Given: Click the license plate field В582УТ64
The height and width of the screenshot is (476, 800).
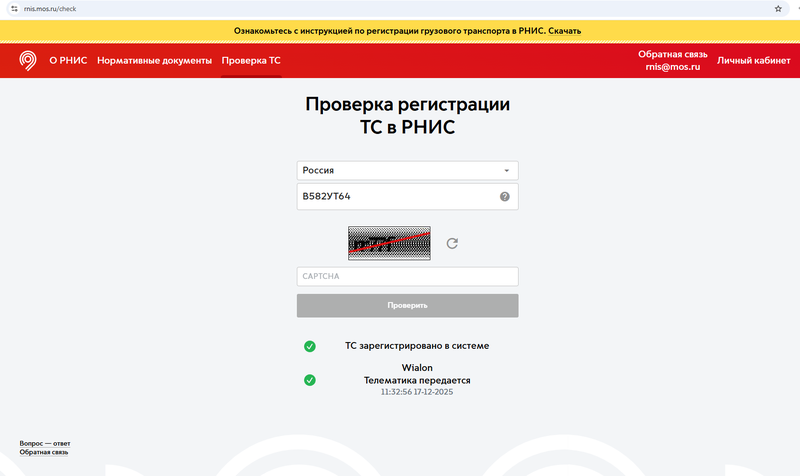Looking at the screenshot, I should 407,196.
